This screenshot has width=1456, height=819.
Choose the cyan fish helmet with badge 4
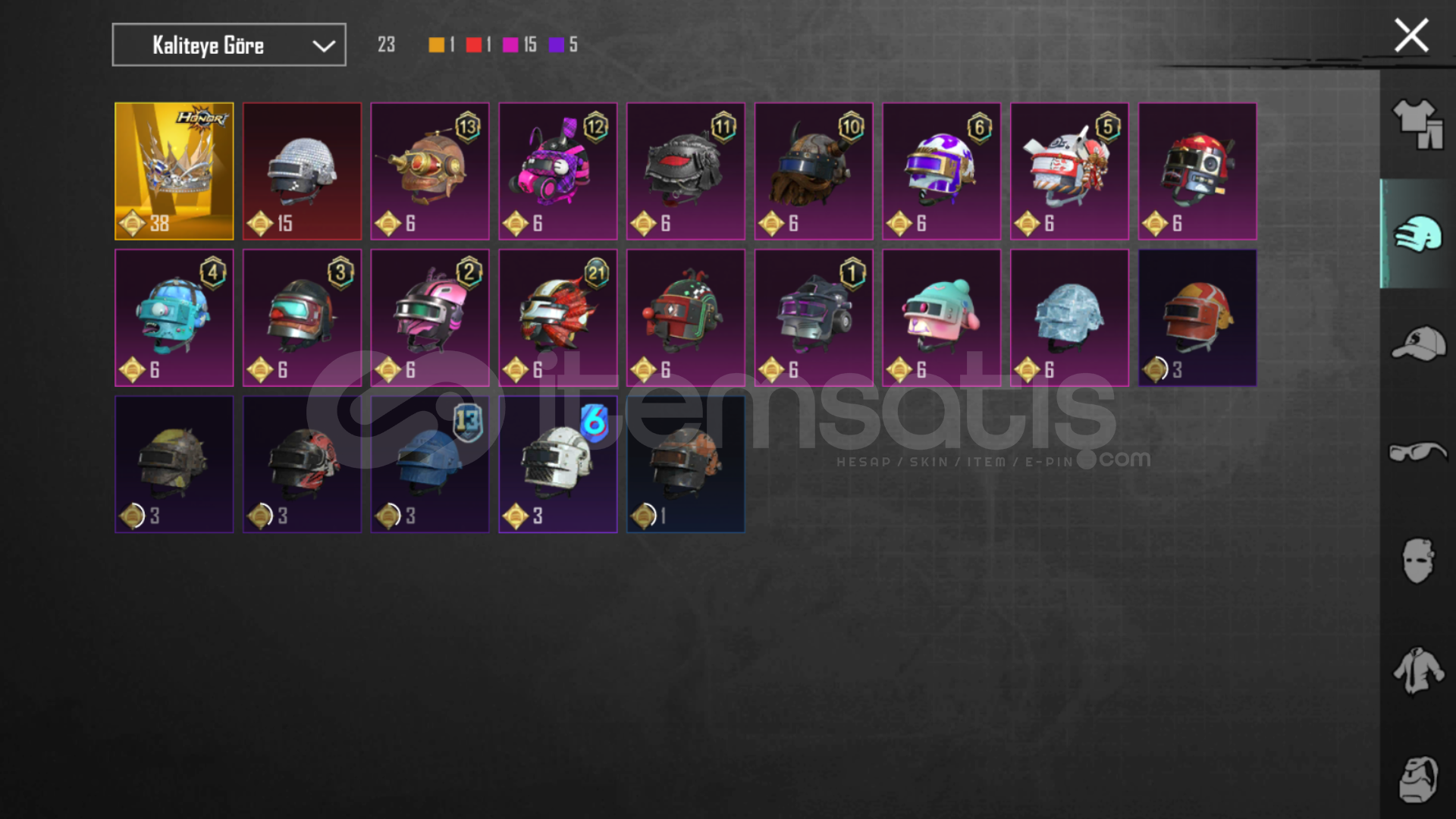coord(174,318)
